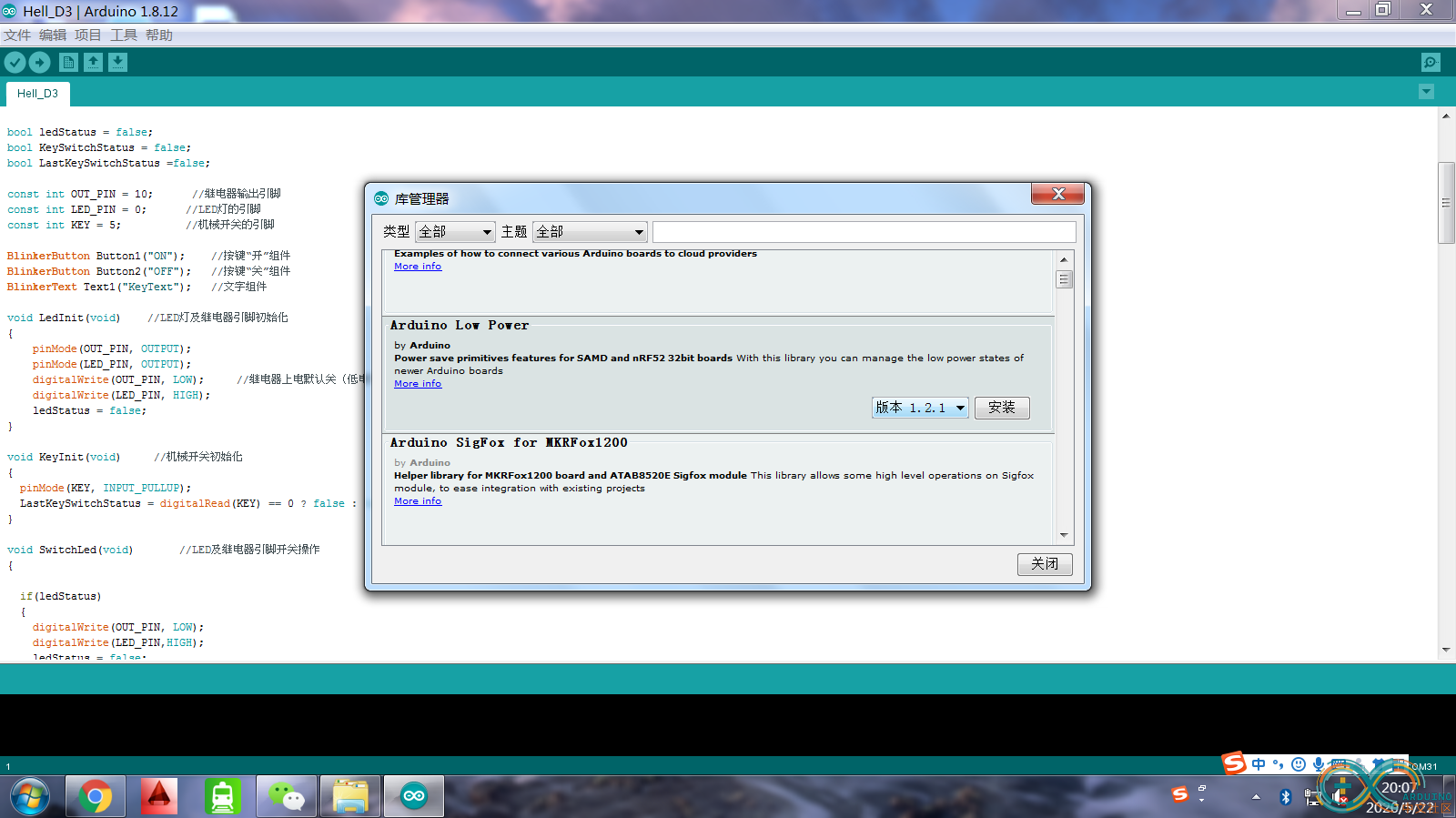Image resolution: width=1456 pixels, height=818 pixels.
Task: Show hidden tray icons arrow
Action: [x=1256, y=797]
